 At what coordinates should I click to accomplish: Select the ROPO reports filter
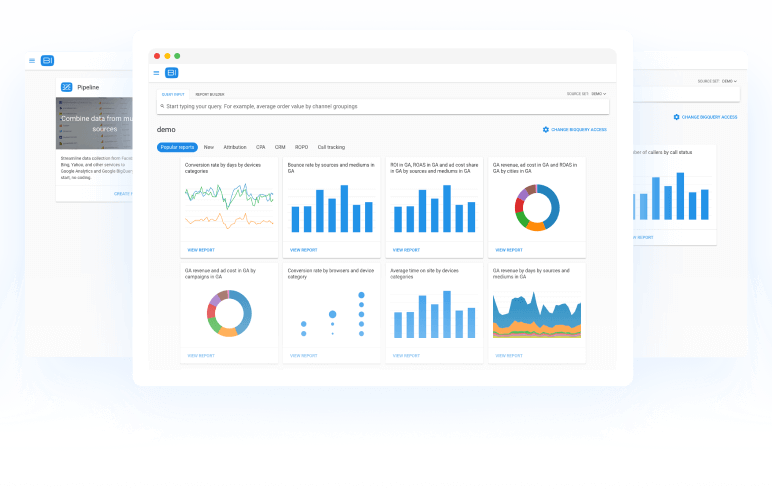click(x=301, y=147)
